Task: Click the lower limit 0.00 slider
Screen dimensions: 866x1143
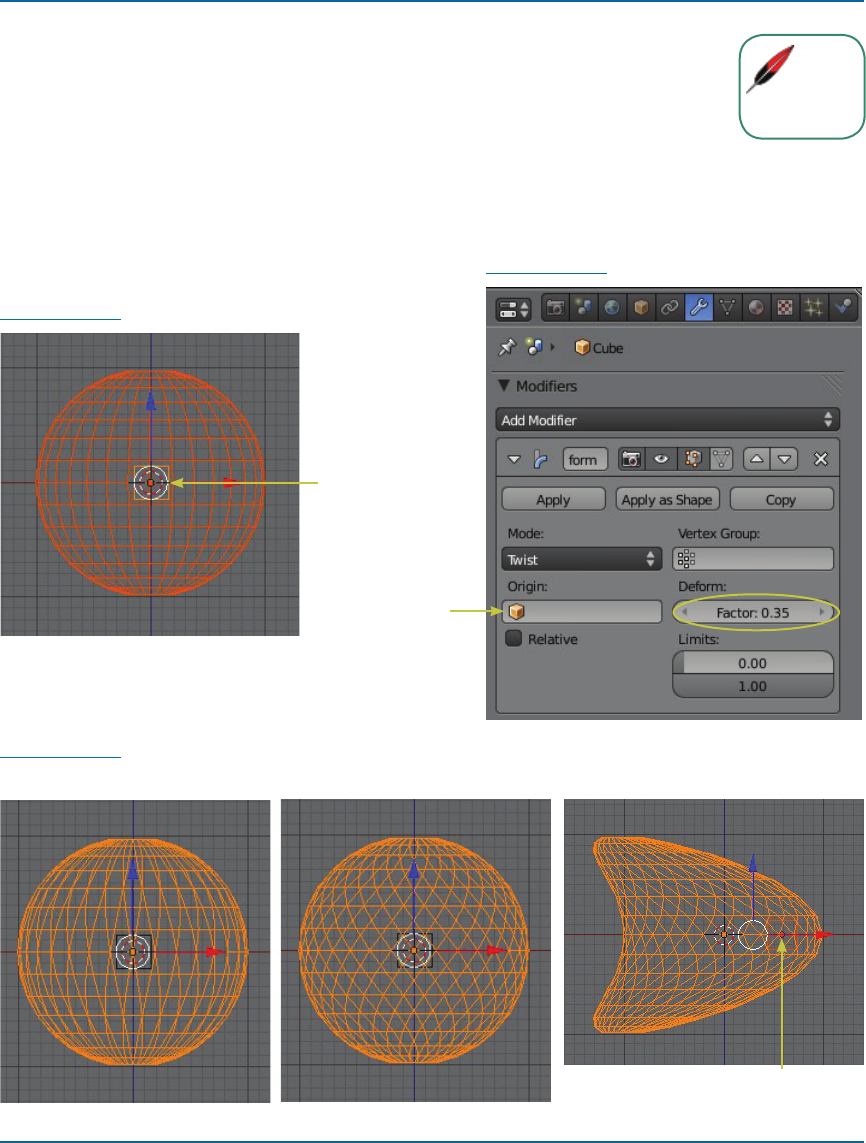Action: tap(753, 663)
